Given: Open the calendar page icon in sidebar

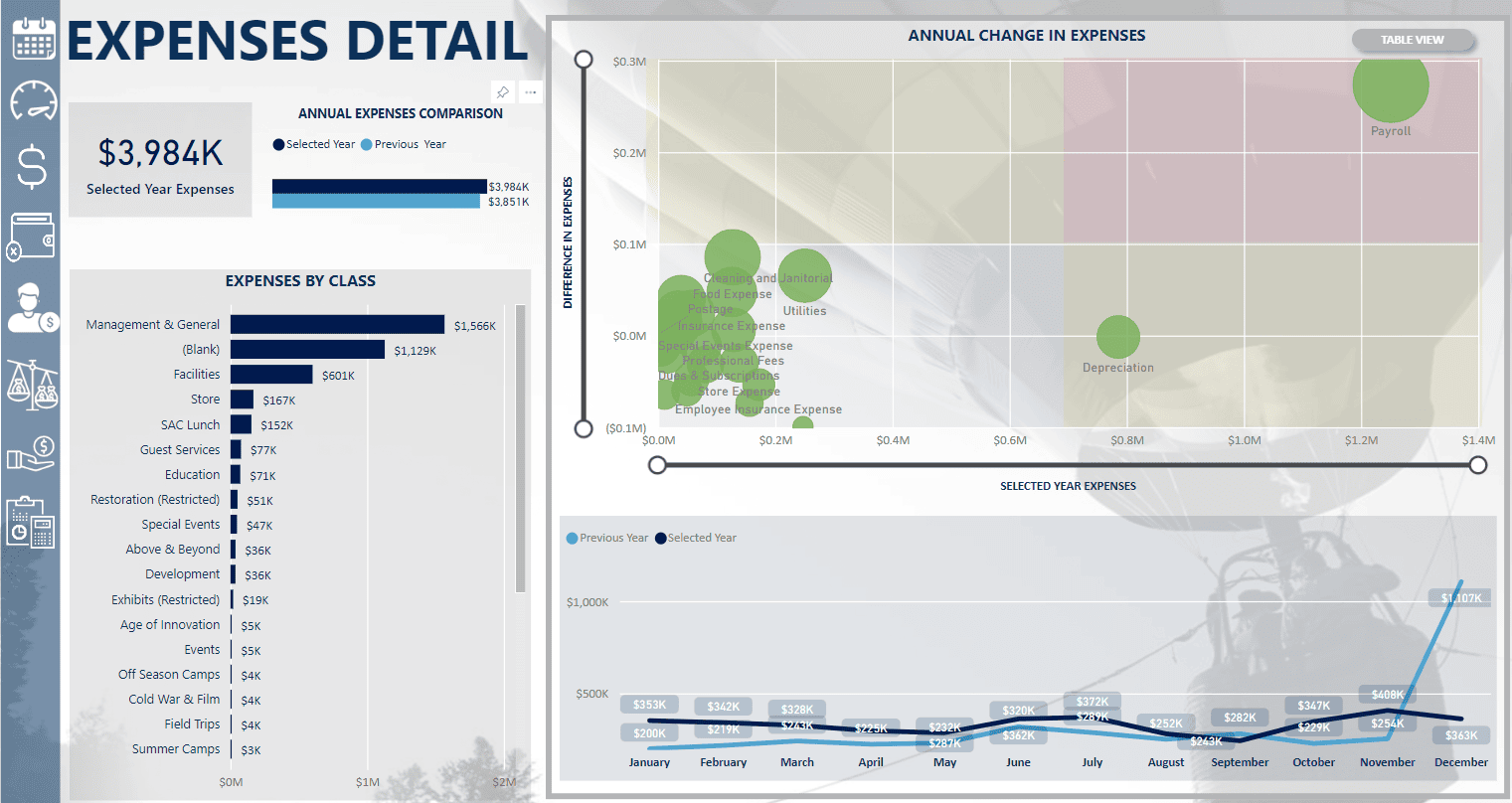Looking at the screenshot, I should tap(34, 37).
